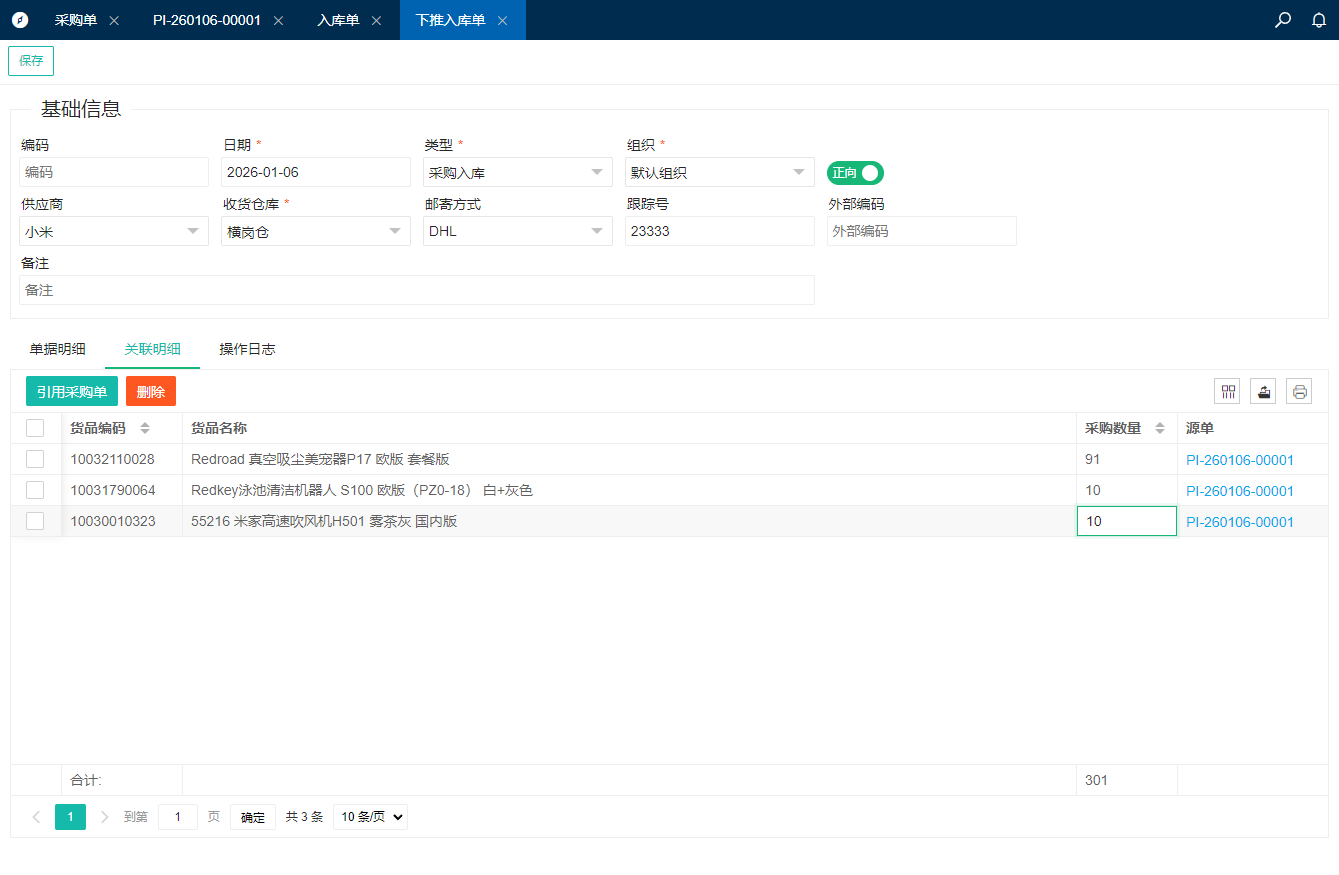Check the box for item 10032110028
This screenshot has width=1339, height=875.
pos(35,459)
